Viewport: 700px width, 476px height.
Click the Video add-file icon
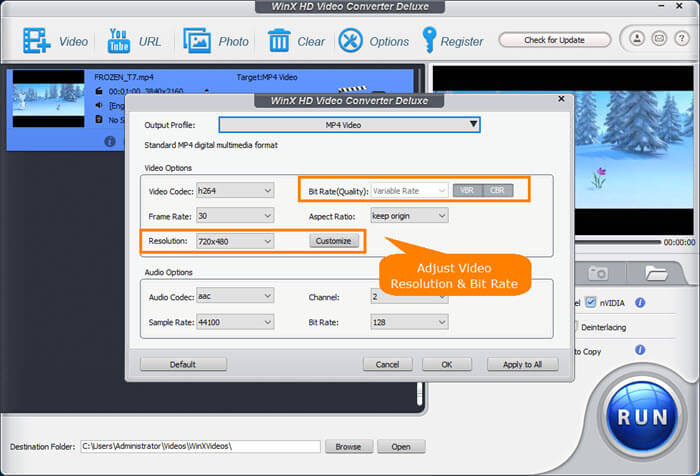click(x=37, y=41)
